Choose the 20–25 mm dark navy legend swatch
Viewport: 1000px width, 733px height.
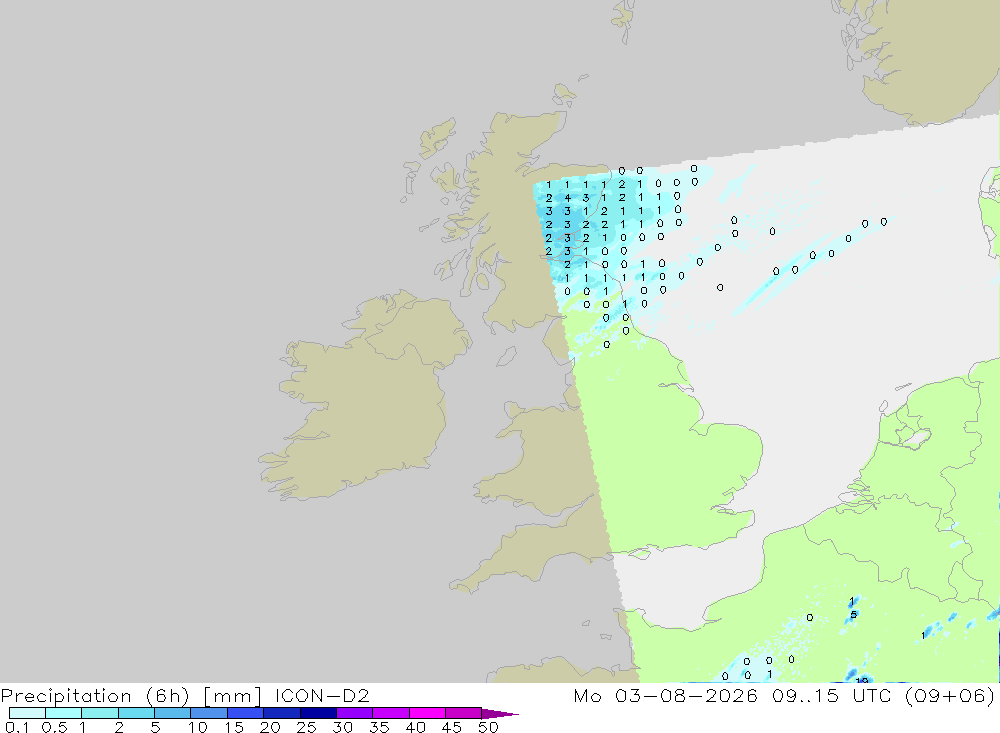(281, 713)
